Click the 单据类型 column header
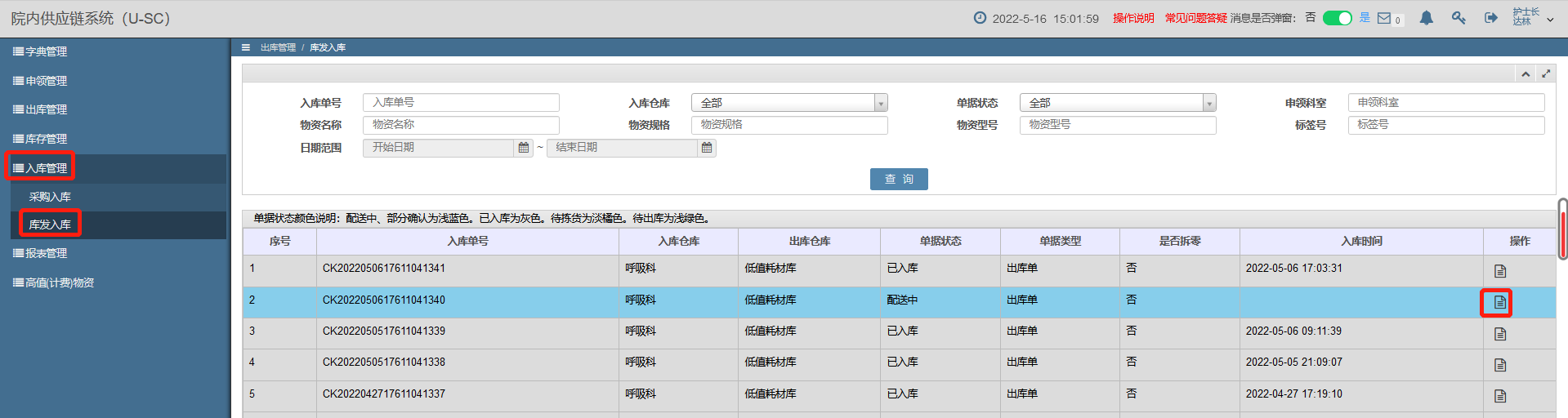 [1061, 241]
